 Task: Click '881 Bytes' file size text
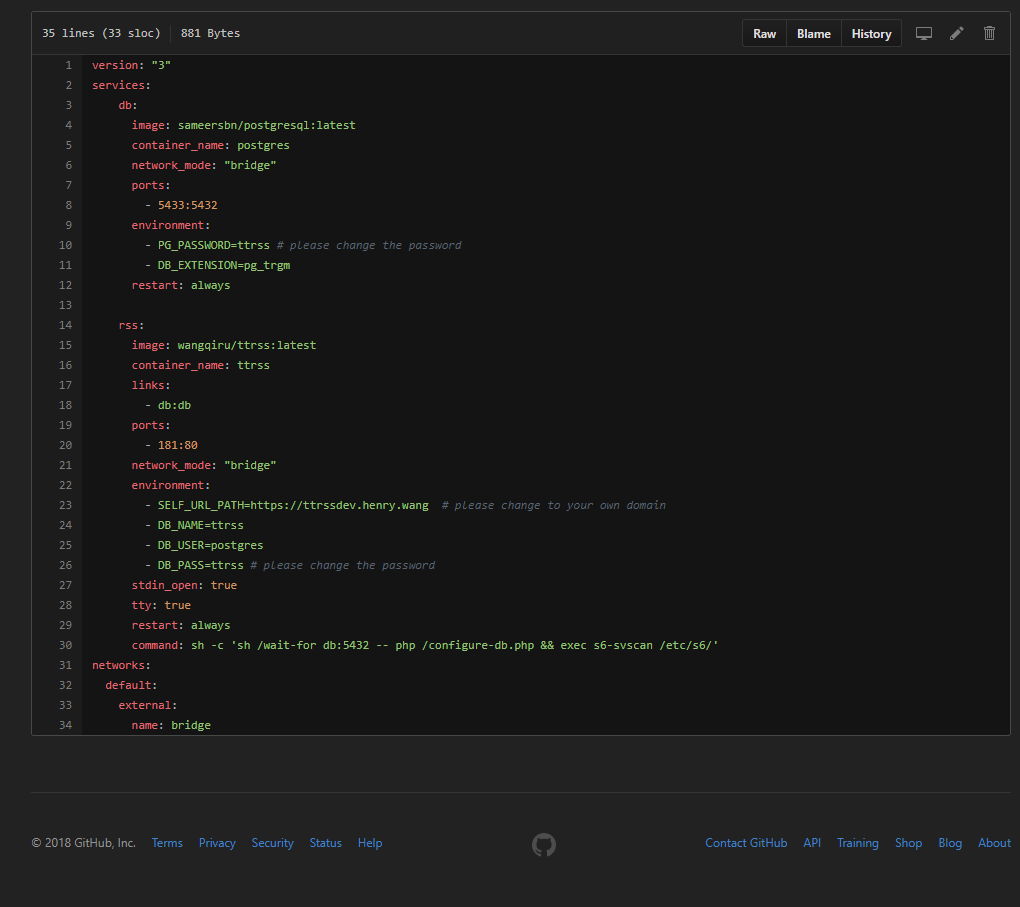coord(210,33)
